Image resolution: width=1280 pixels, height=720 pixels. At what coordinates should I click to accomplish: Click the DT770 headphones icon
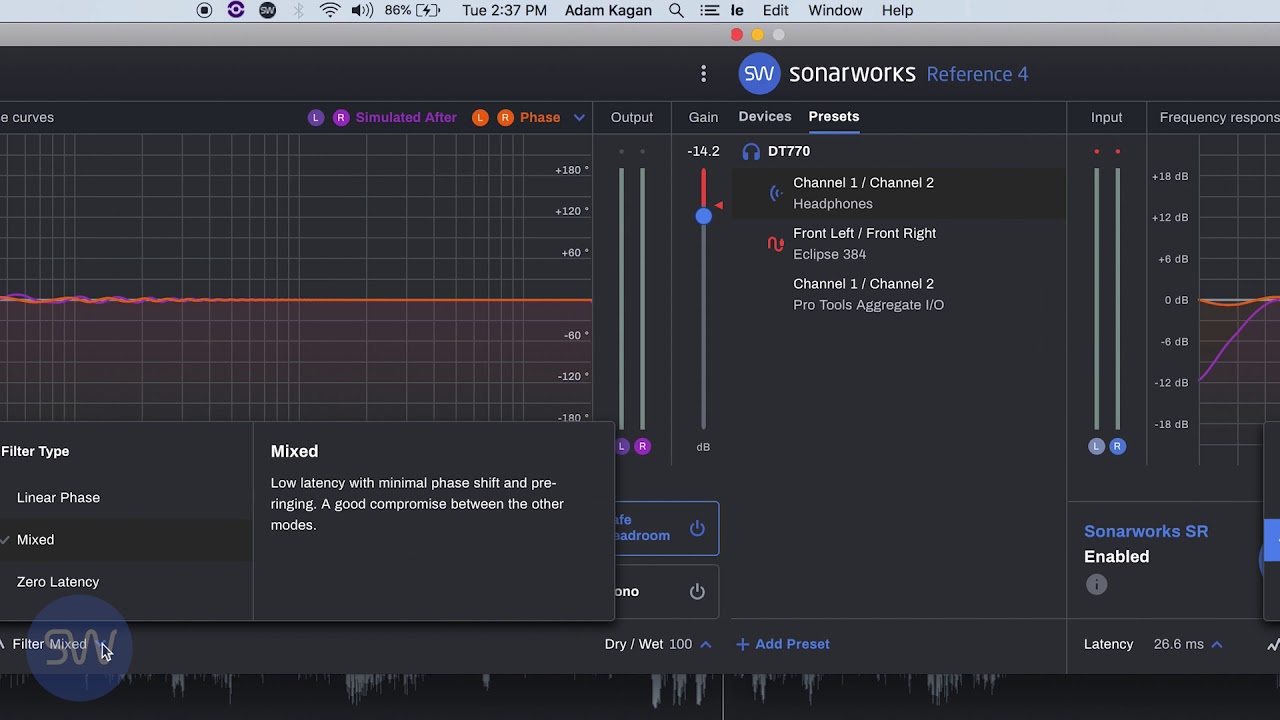[751, 151]
